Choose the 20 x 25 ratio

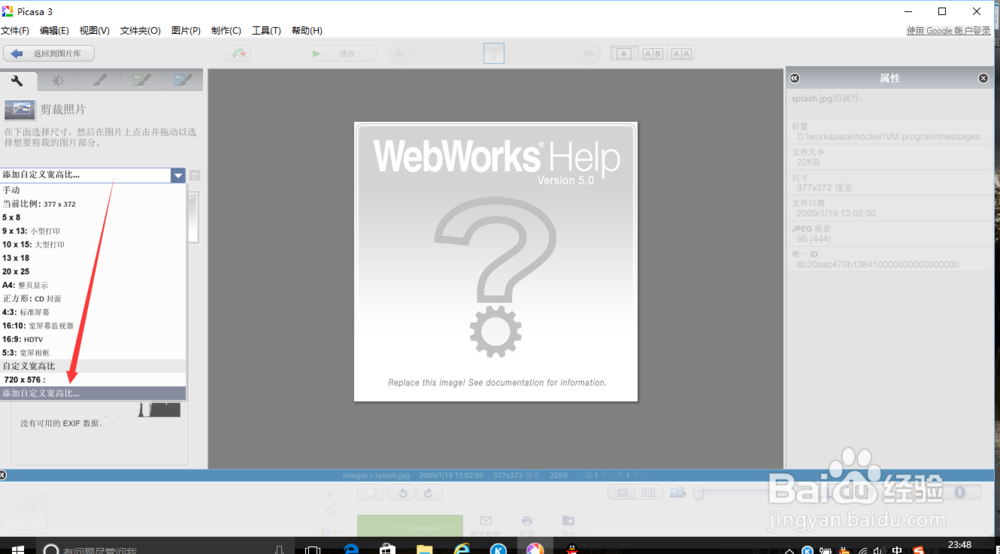pyautogui.click(x=93, y=272)
